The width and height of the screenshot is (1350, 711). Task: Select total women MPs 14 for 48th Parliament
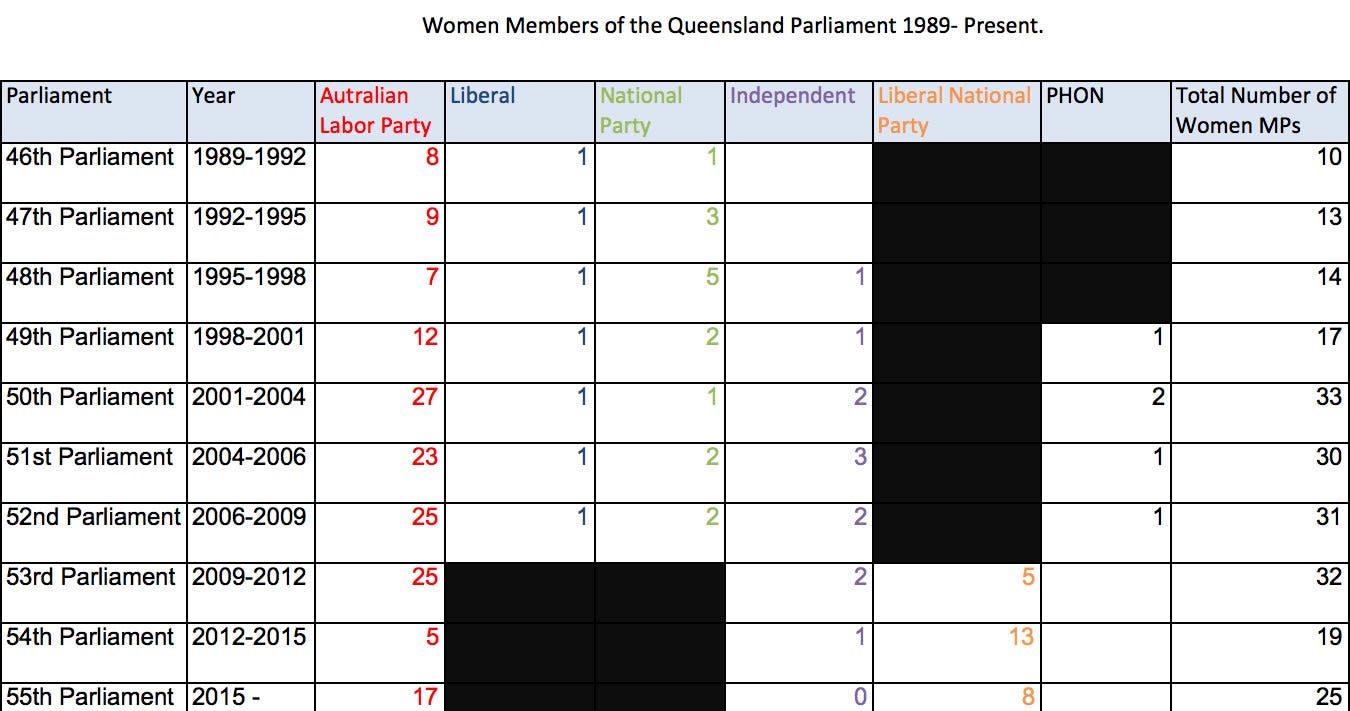pyautogui.click(x=1329, y=277)
